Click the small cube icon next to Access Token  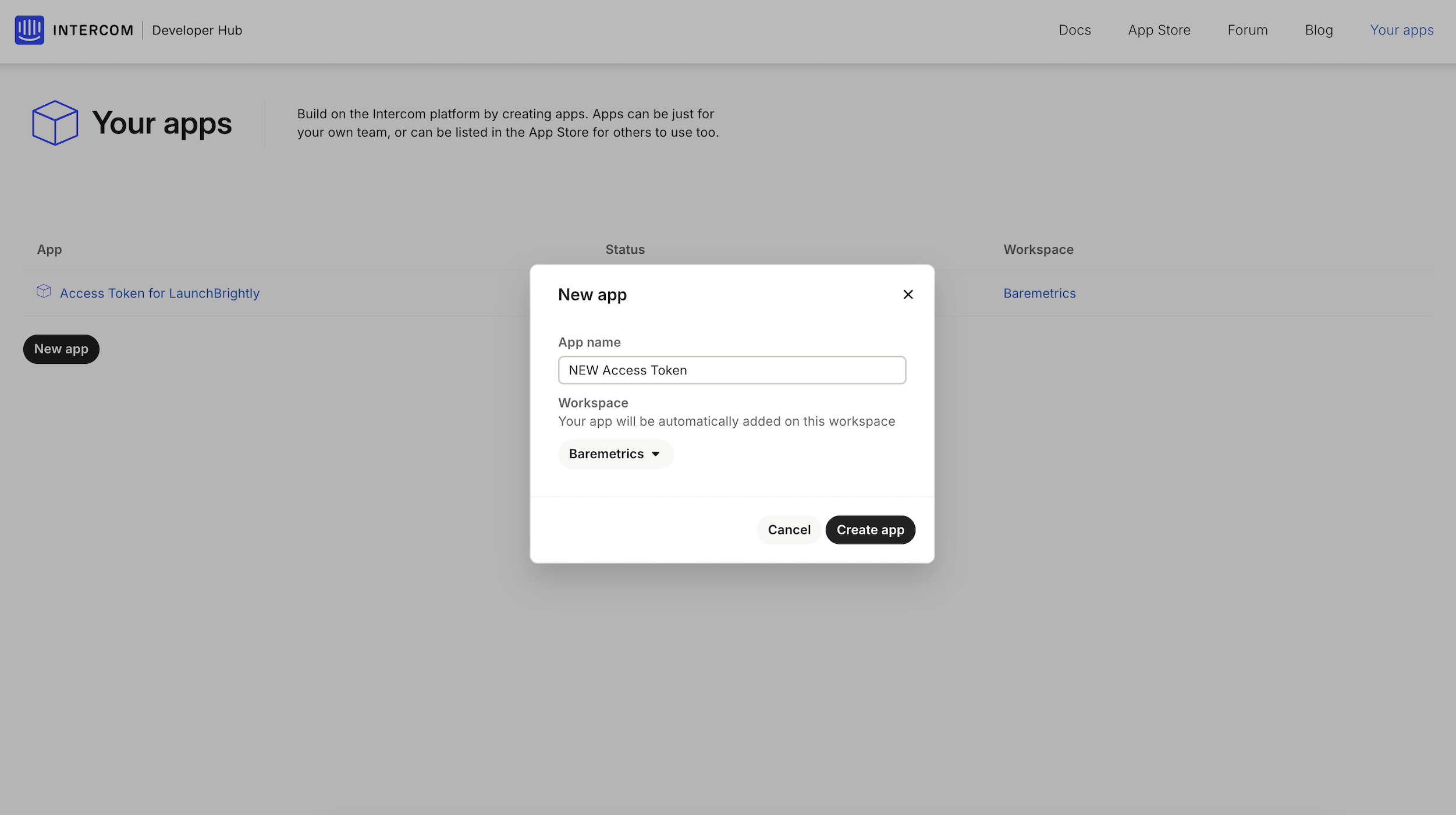point(44,291)
